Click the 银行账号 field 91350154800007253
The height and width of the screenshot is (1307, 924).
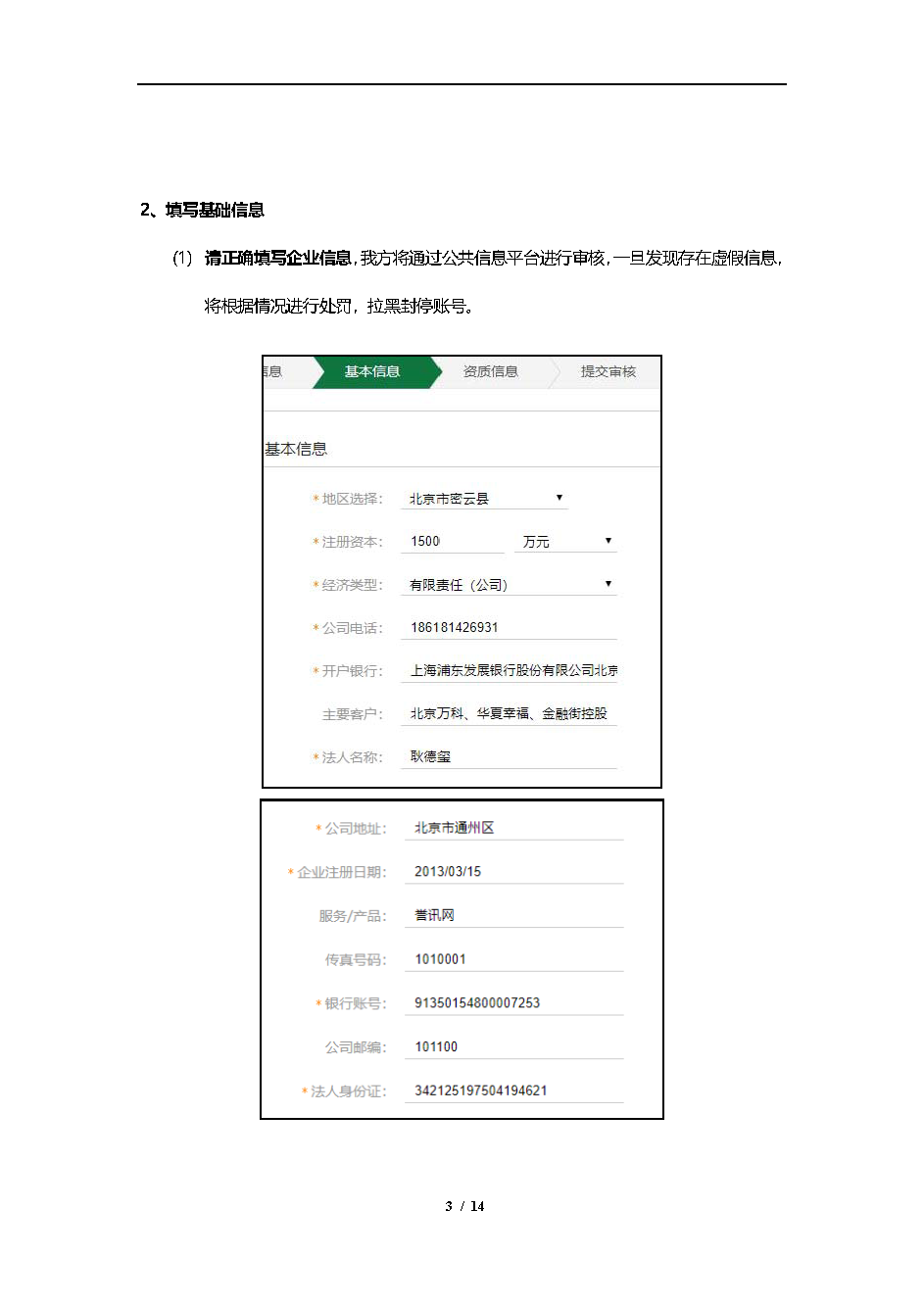tap(513, 1003)
